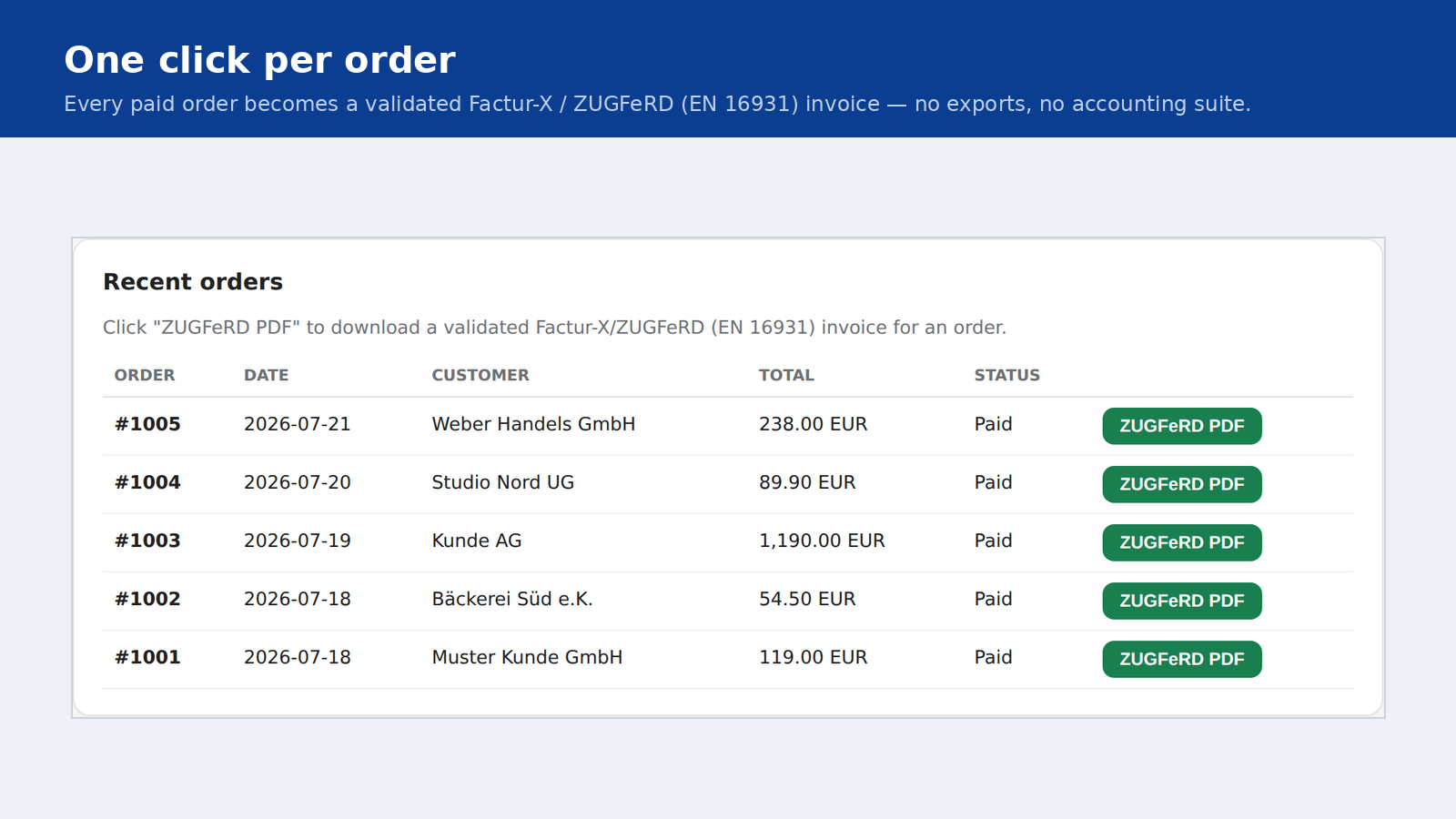Click customer Muster Kunde GmbH
1456x819 pixels.
pyautogui.click(x=527, y=657)
